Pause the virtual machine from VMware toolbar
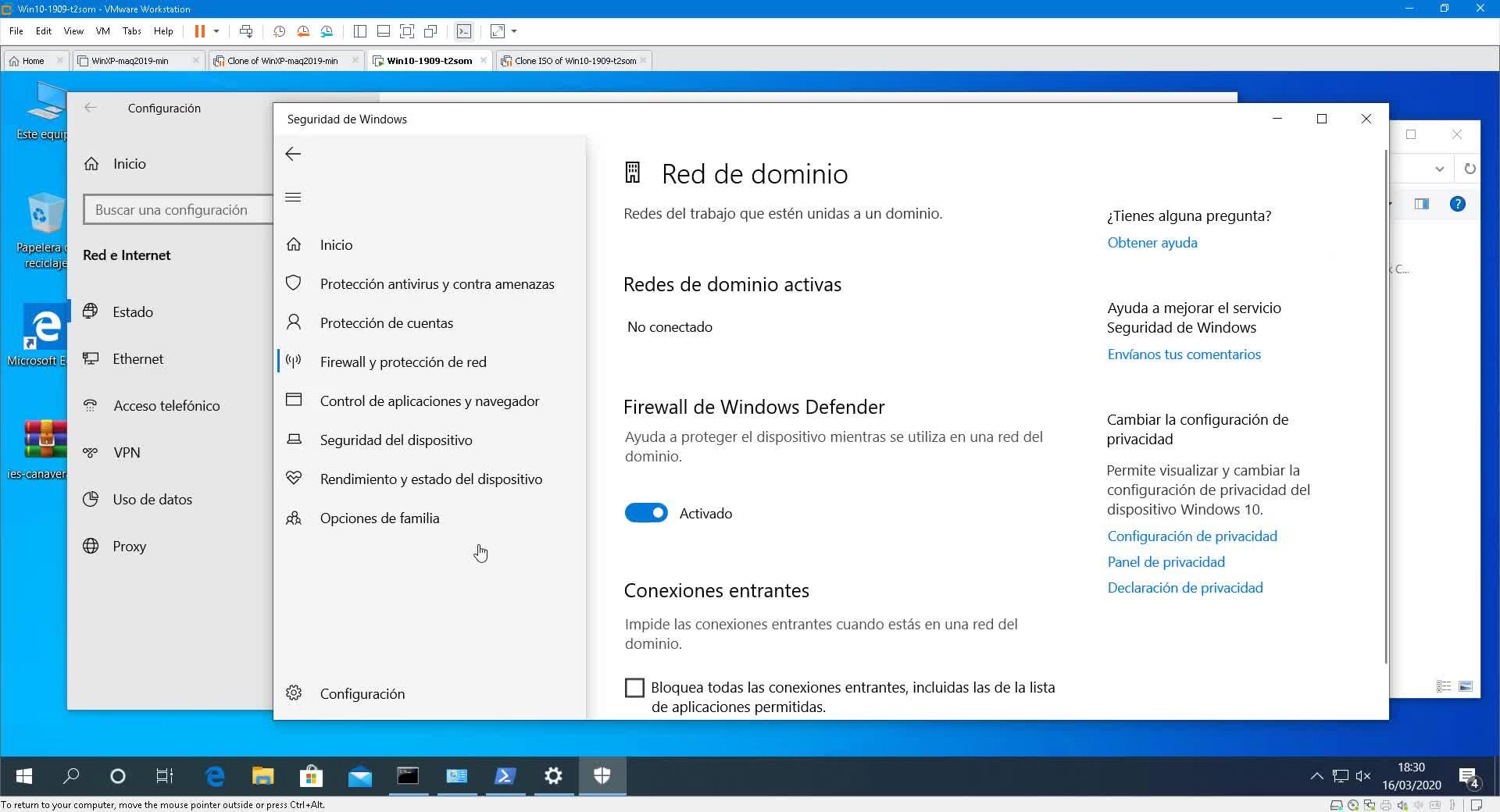Screen dimensions: 1500x812 (x=200, y=31)
